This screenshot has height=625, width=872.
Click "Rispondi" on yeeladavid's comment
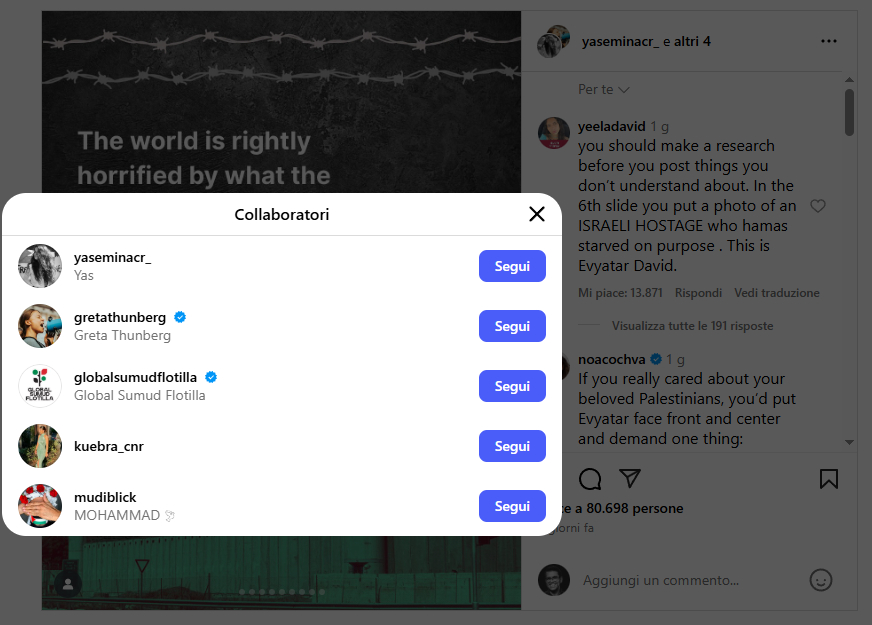698,293
